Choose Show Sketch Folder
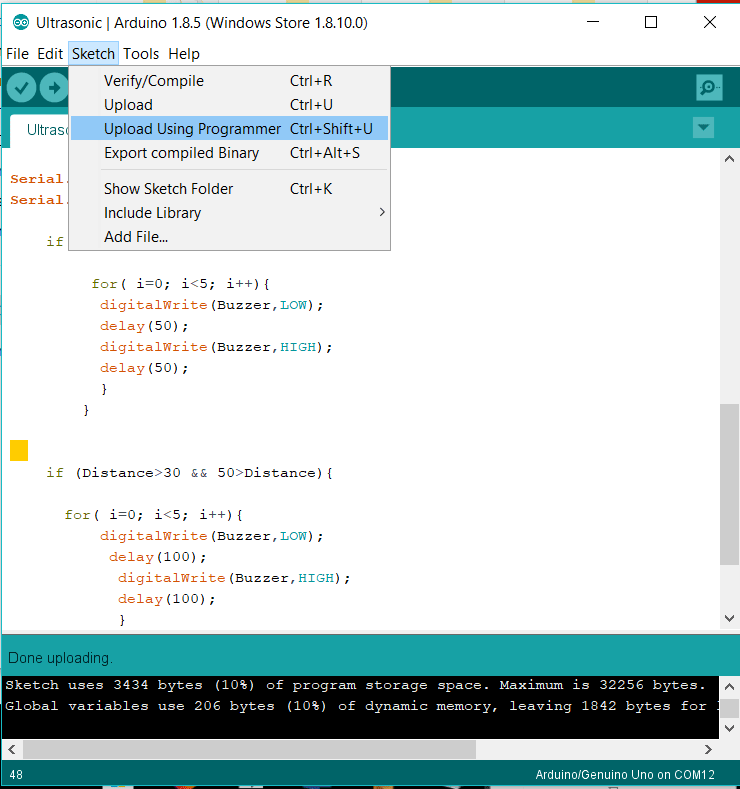 [229, 189]
